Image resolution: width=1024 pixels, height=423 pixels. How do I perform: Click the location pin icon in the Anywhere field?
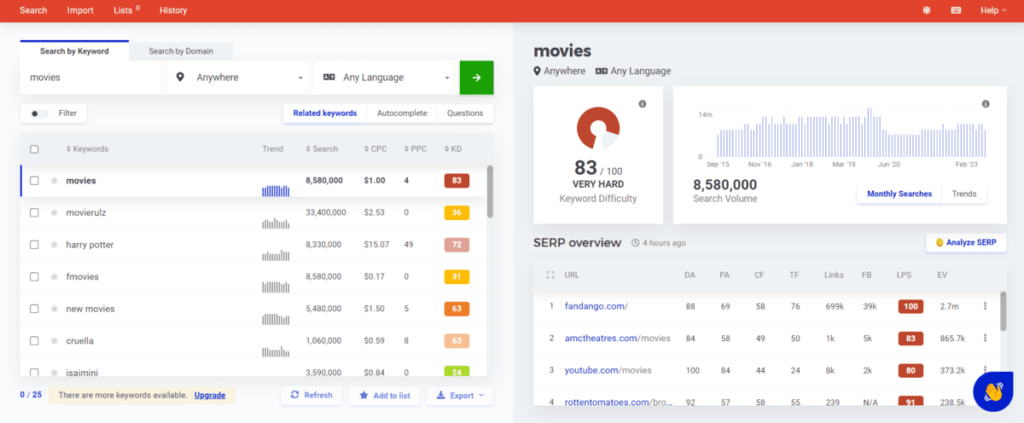coord(180,77)
